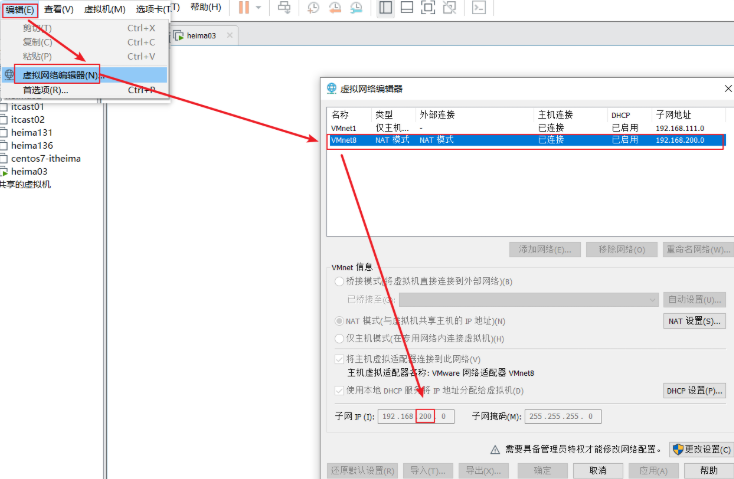734x479 pixels.
Task: Click the VM icon next to heima136
Action: click(x=4, y=146)
